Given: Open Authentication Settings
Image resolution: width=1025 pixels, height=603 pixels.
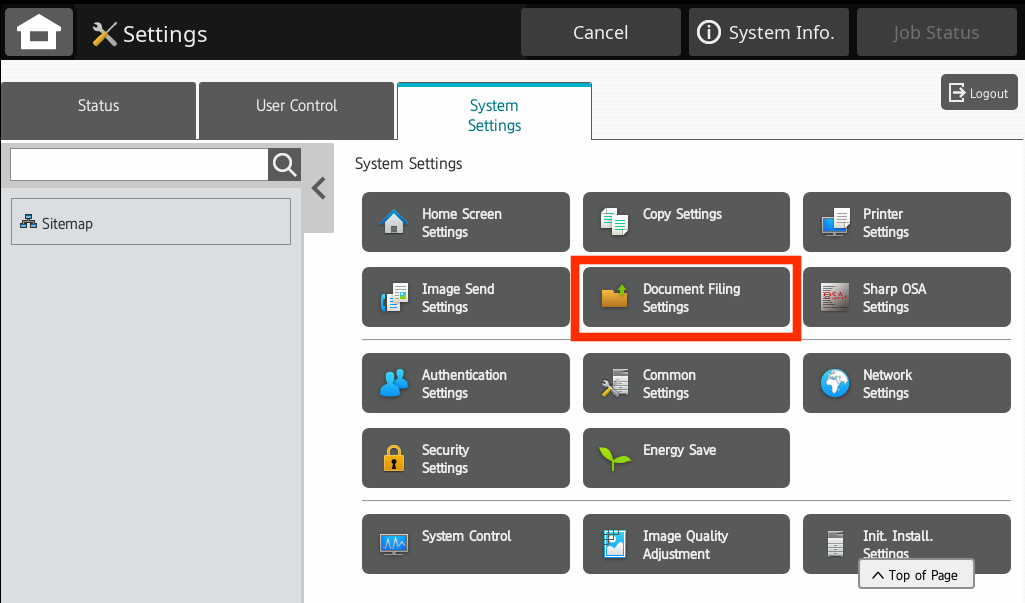Looking at the screenshot, I should click(x=465, y=383).
